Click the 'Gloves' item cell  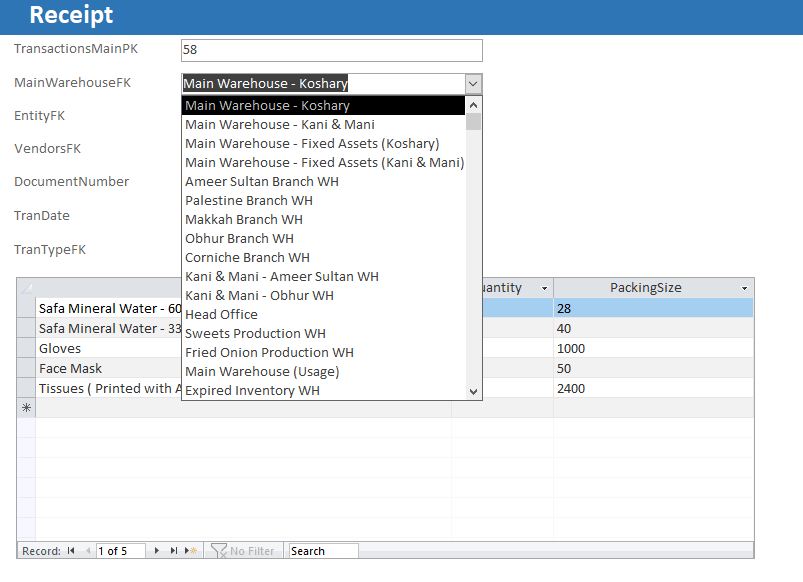[x=109, y=348]
